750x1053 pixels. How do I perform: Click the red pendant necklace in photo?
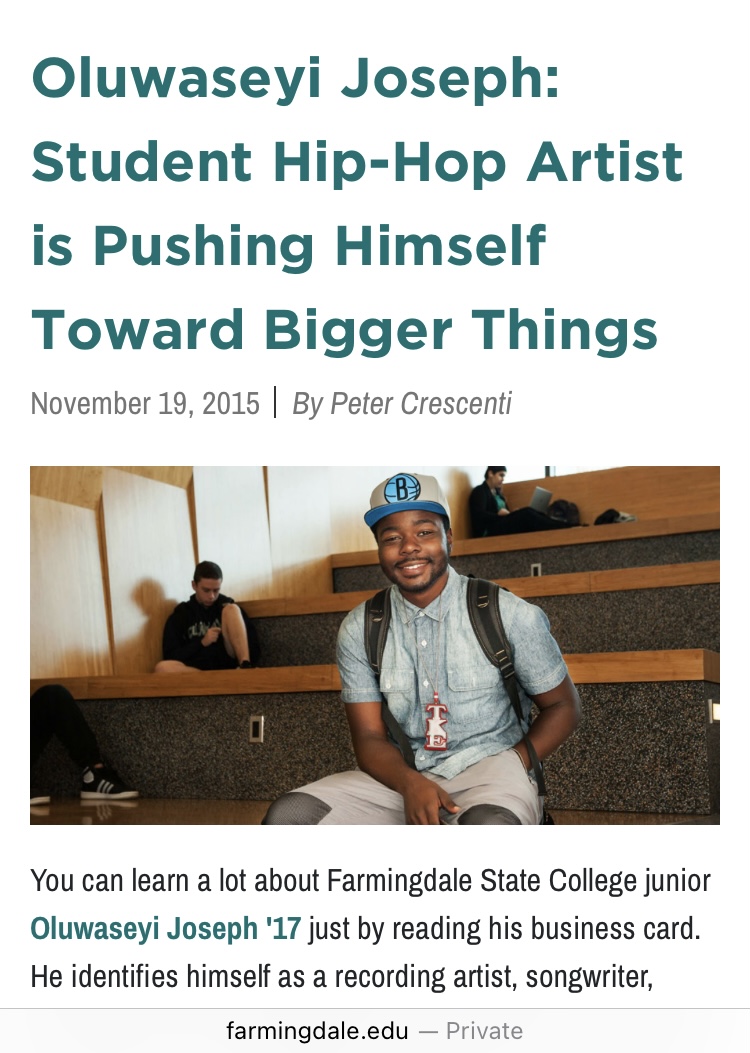(437, 720)
